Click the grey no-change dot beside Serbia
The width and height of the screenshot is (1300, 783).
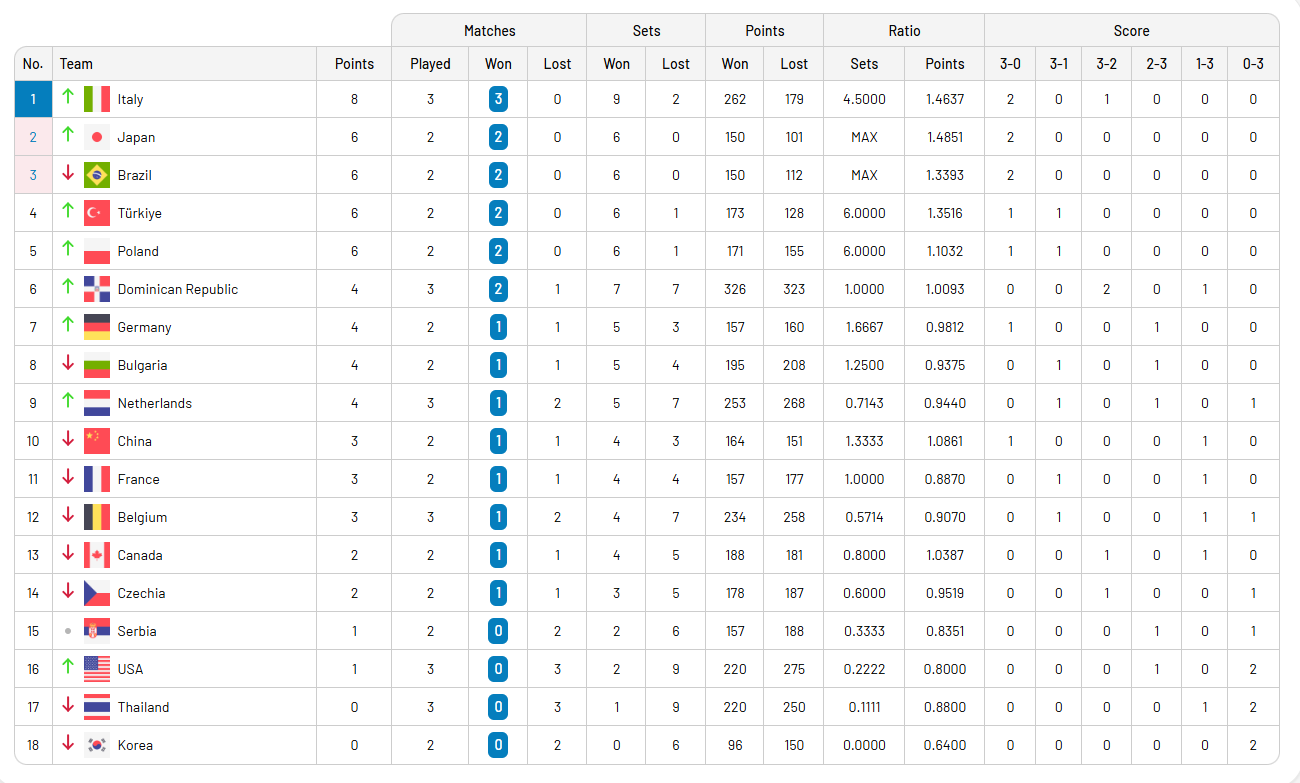[68, 631]
